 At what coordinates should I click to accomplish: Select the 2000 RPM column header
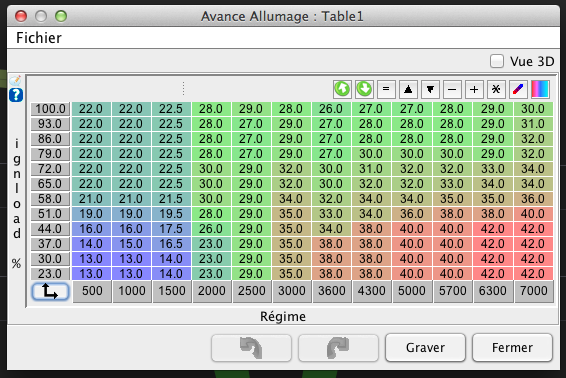pyautogui.click(x=212, y=291)
